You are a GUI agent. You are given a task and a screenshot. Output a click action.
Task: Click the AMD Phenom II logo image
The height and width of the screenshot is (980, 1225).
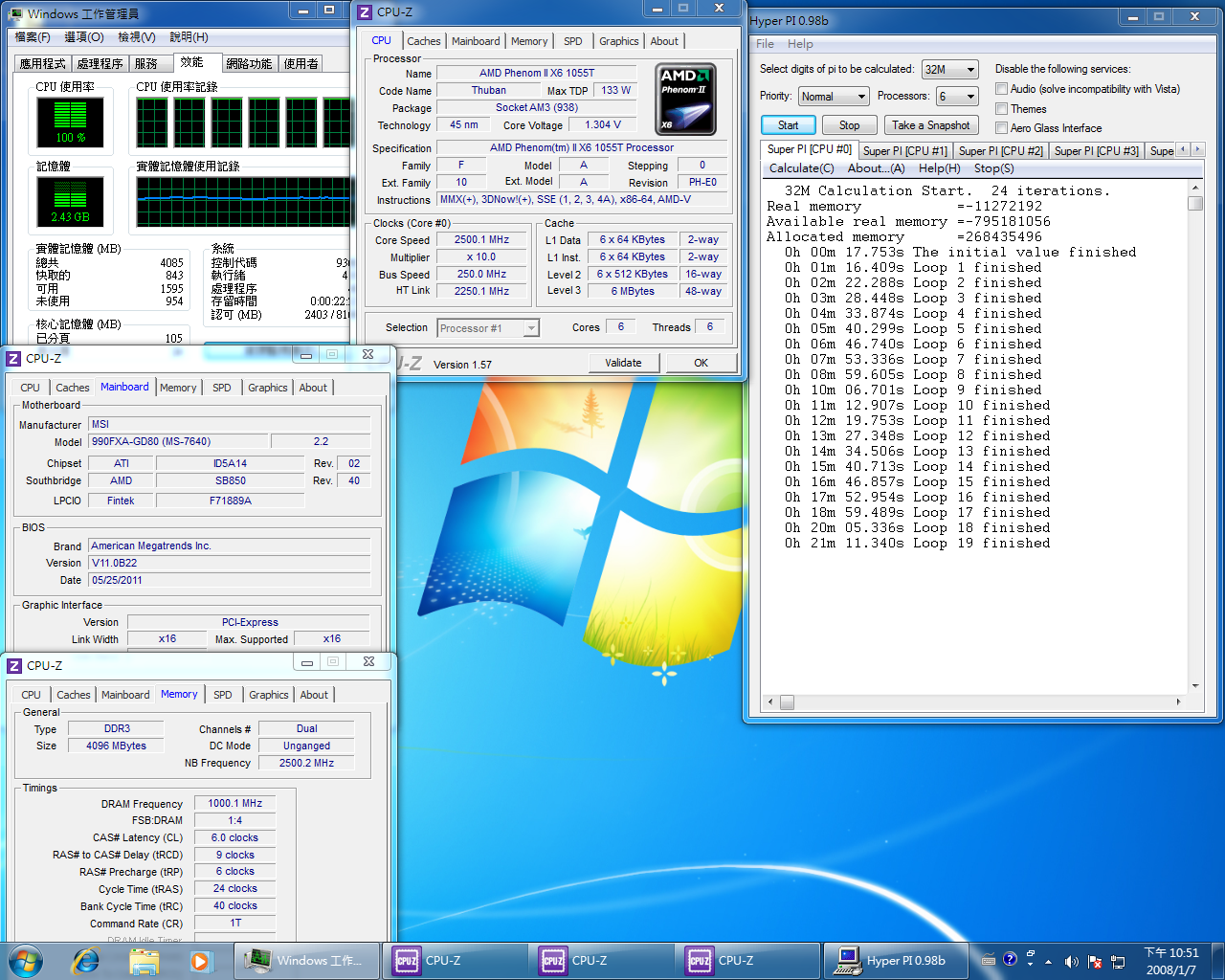pyautogui.click(x=686, y=99)
